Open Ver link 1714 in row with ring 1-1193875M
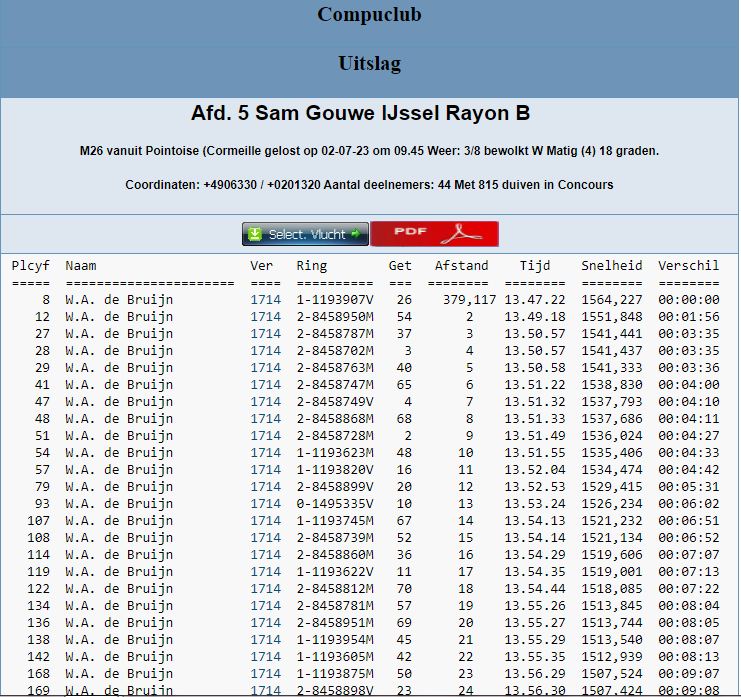 [x=265, y=674]
